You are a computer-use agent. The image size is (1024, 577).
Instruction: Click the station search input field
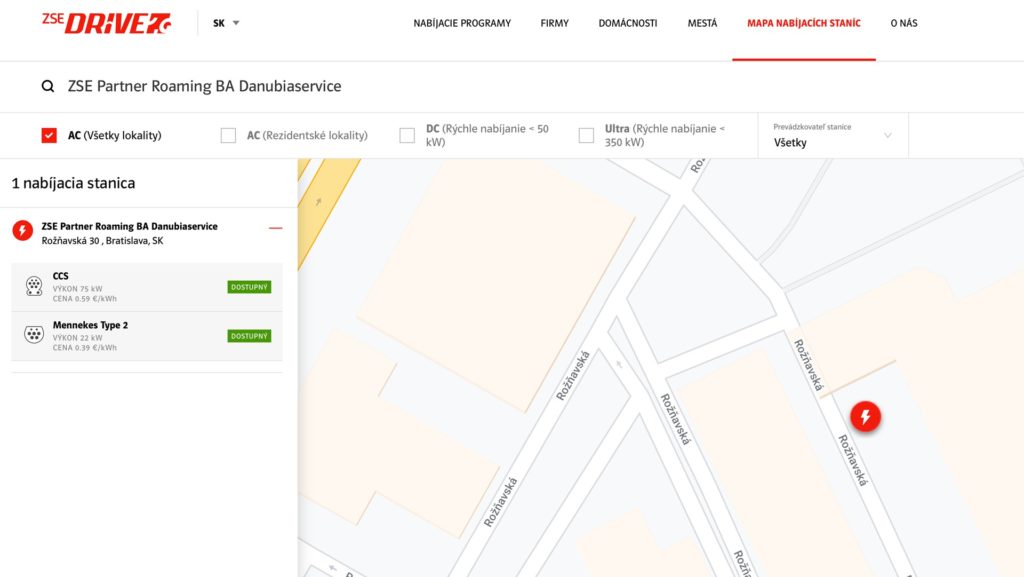[x=512, y=86]
